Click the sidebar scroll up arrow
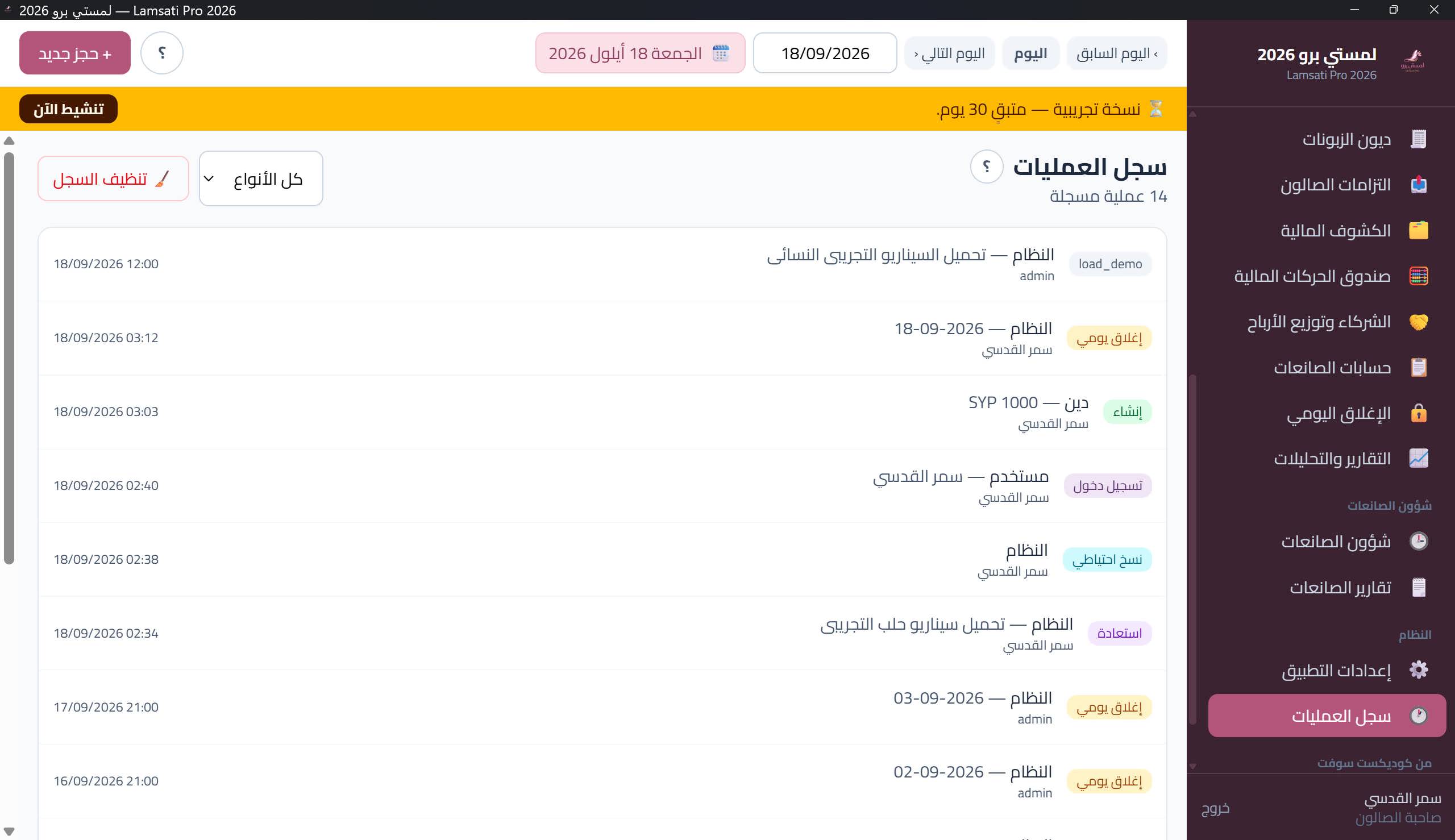The image size is (1455, 840). 1192,114
